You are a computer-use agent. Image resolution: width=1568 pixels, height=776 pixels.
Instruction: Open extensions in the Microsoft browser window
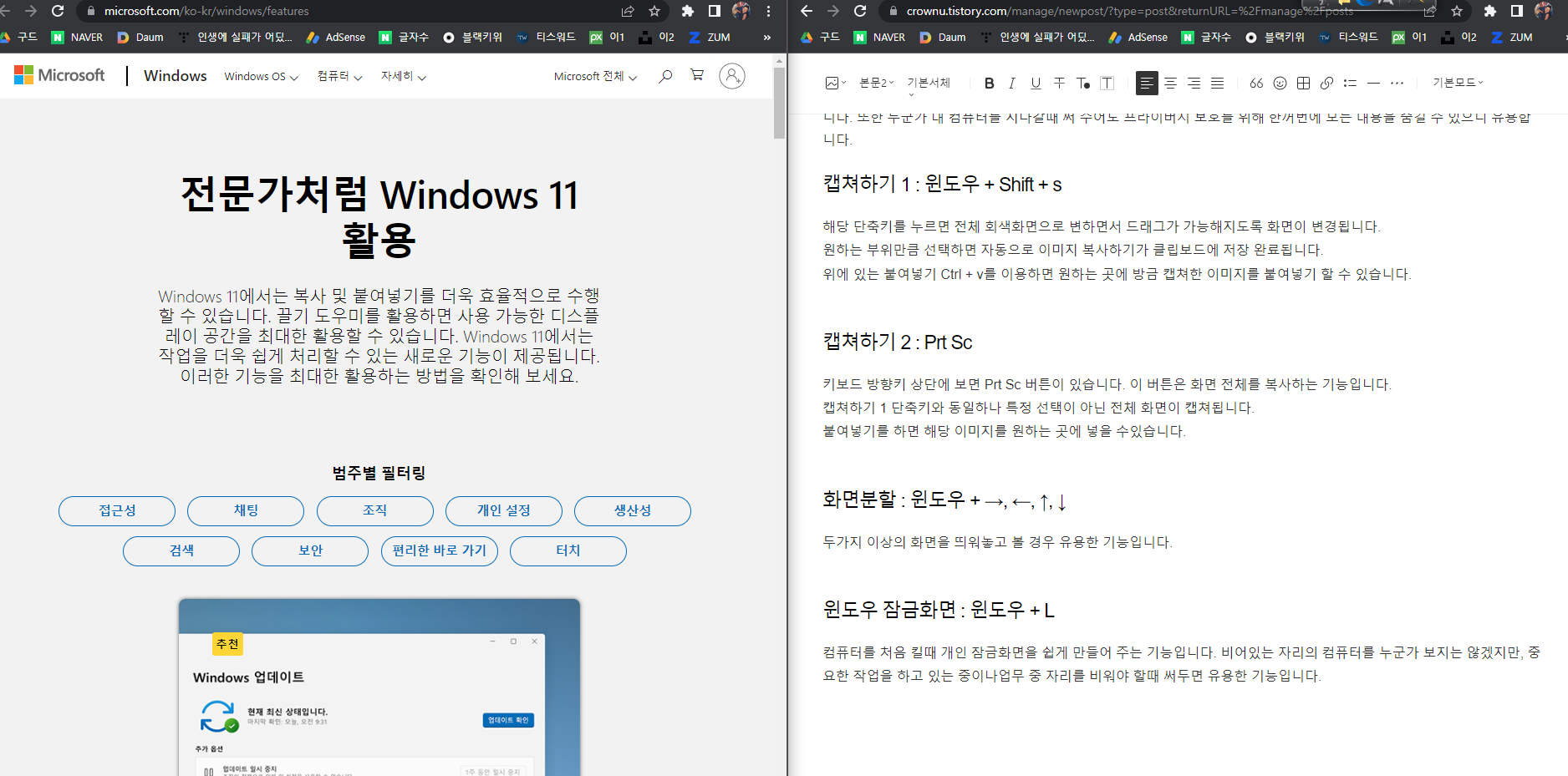tap(688, 11)
